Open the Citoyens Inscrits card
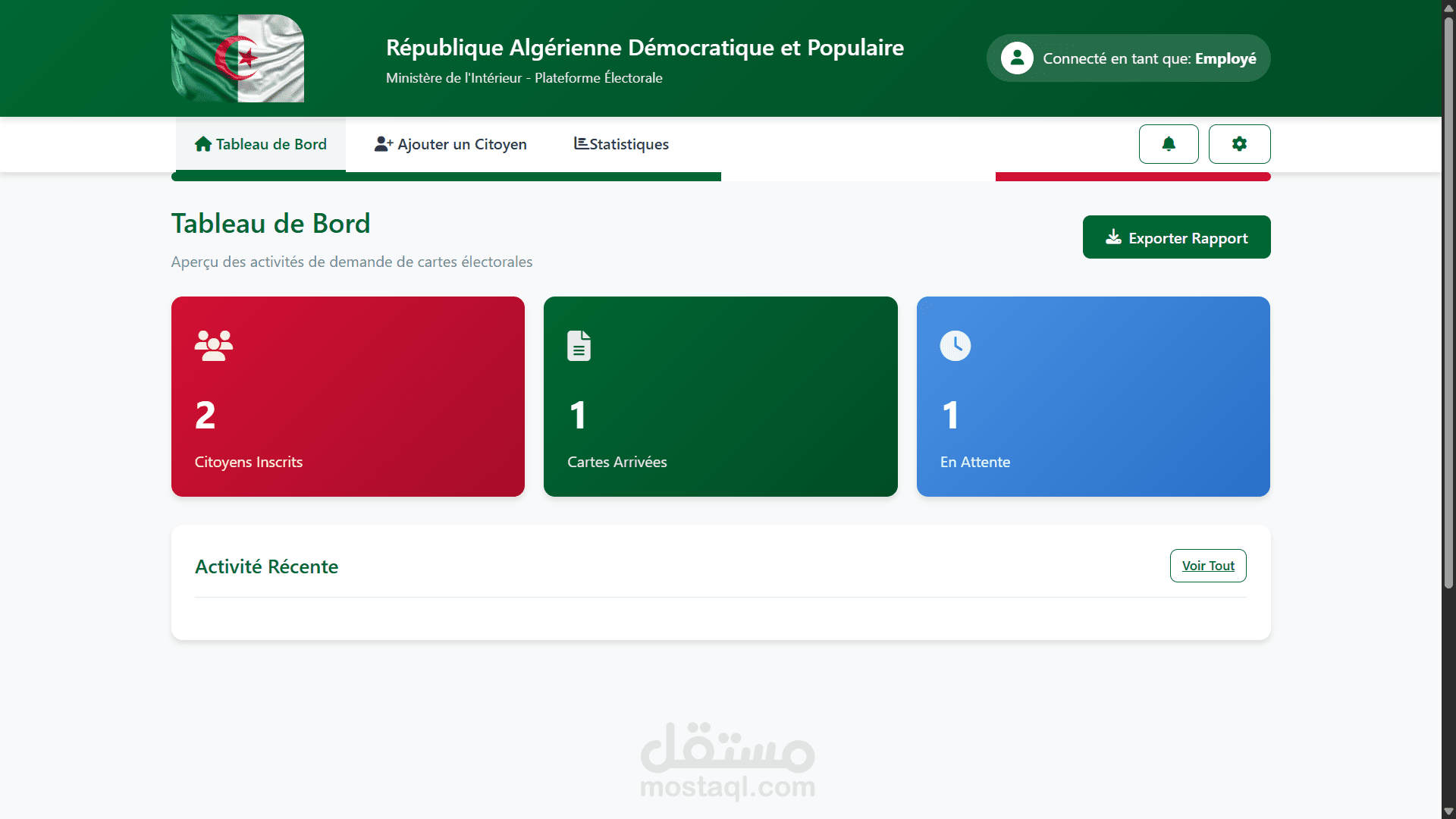 (x=348, y=397)
